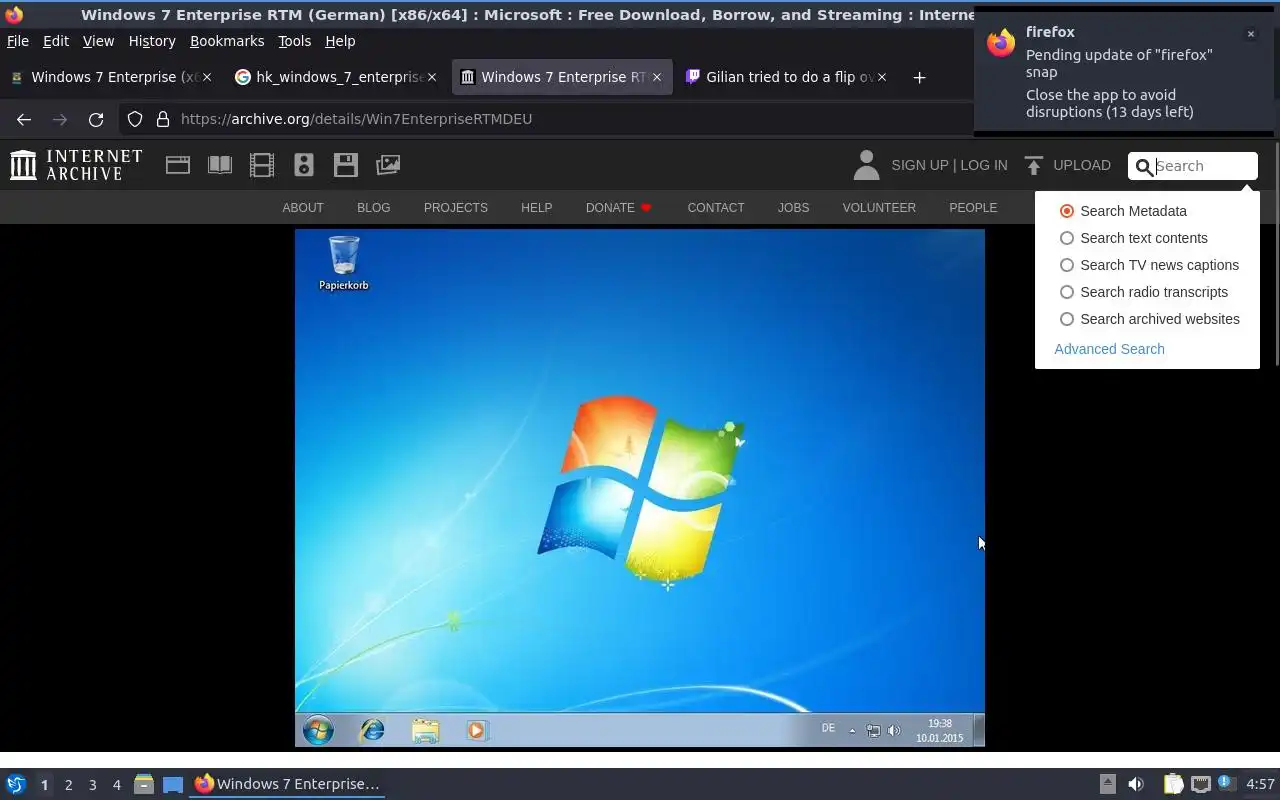Image resolution: width=1280 pixels, height=800 pixels.
Task: Click the Advanced Search link
Action: 1109,349
